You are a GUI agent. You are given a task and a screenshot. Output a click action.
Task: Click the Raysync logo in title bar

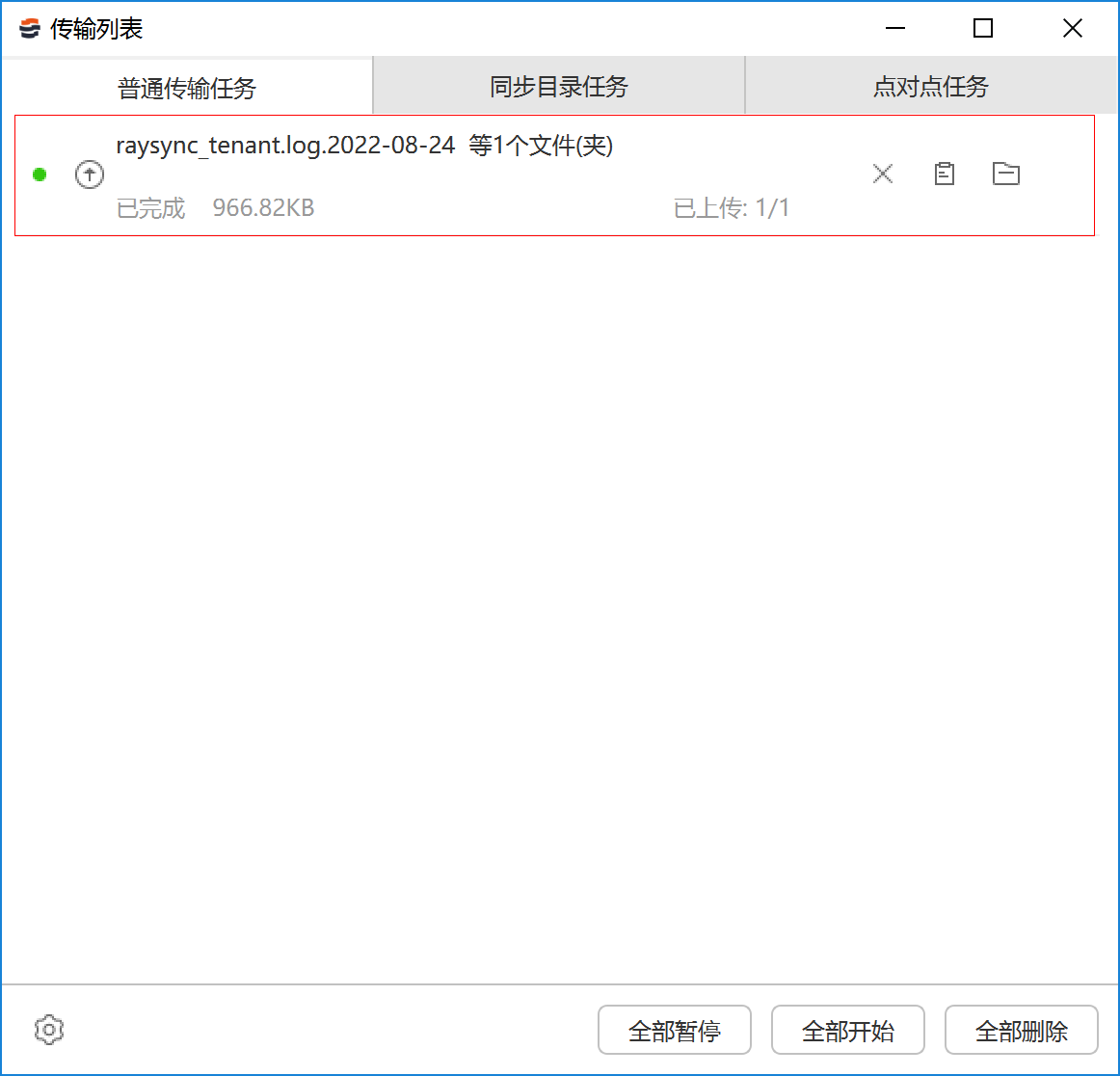pos(30,29)
